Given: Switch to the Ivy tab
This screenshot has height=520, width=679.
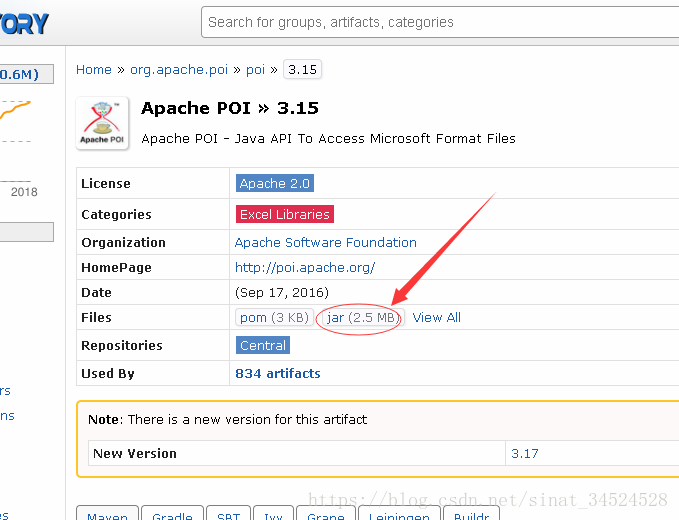Looking at the screenshot, I should point(273,513).
